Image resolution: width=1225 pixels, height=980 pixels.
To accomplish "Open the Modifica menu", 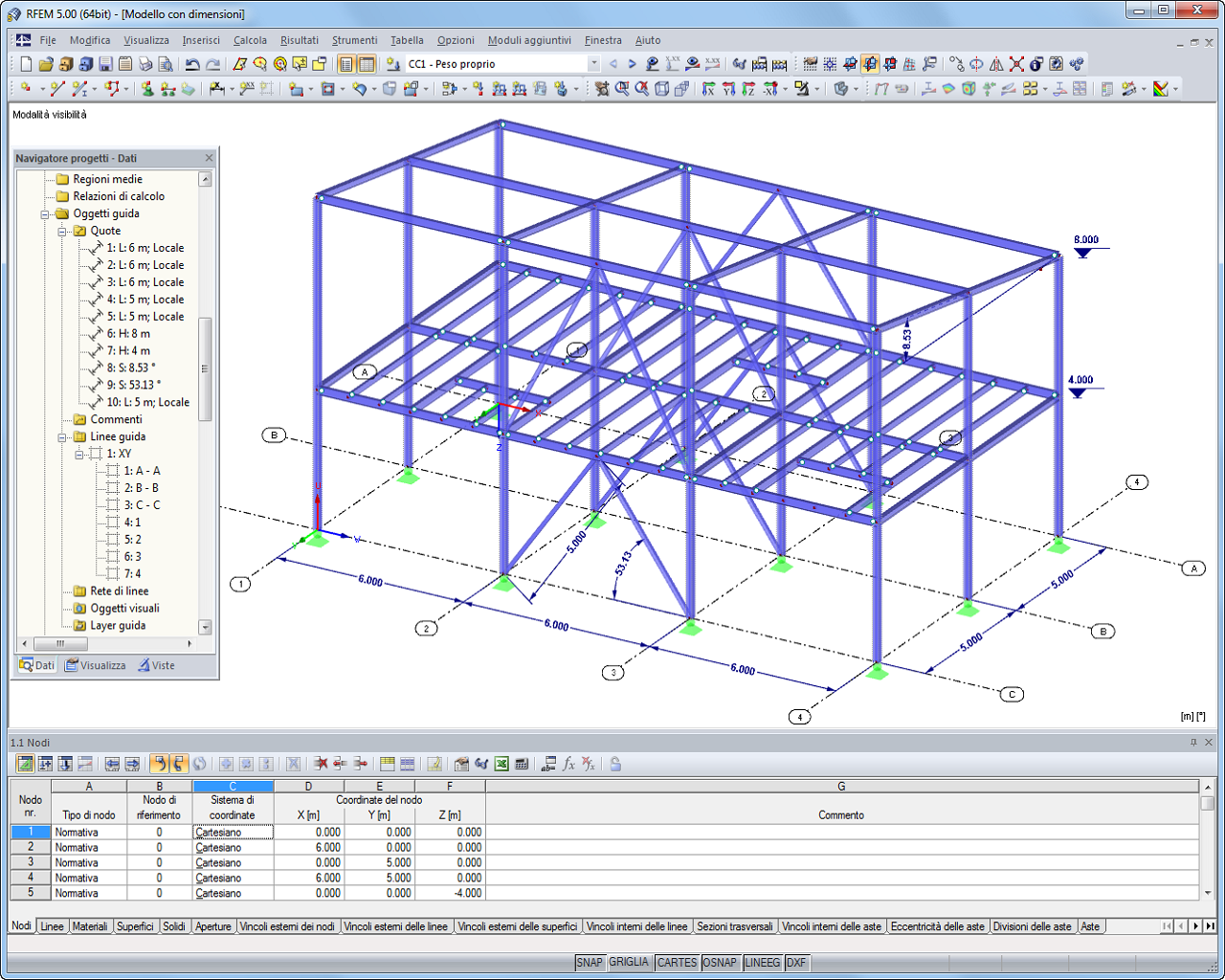I will tap(90, 40).
